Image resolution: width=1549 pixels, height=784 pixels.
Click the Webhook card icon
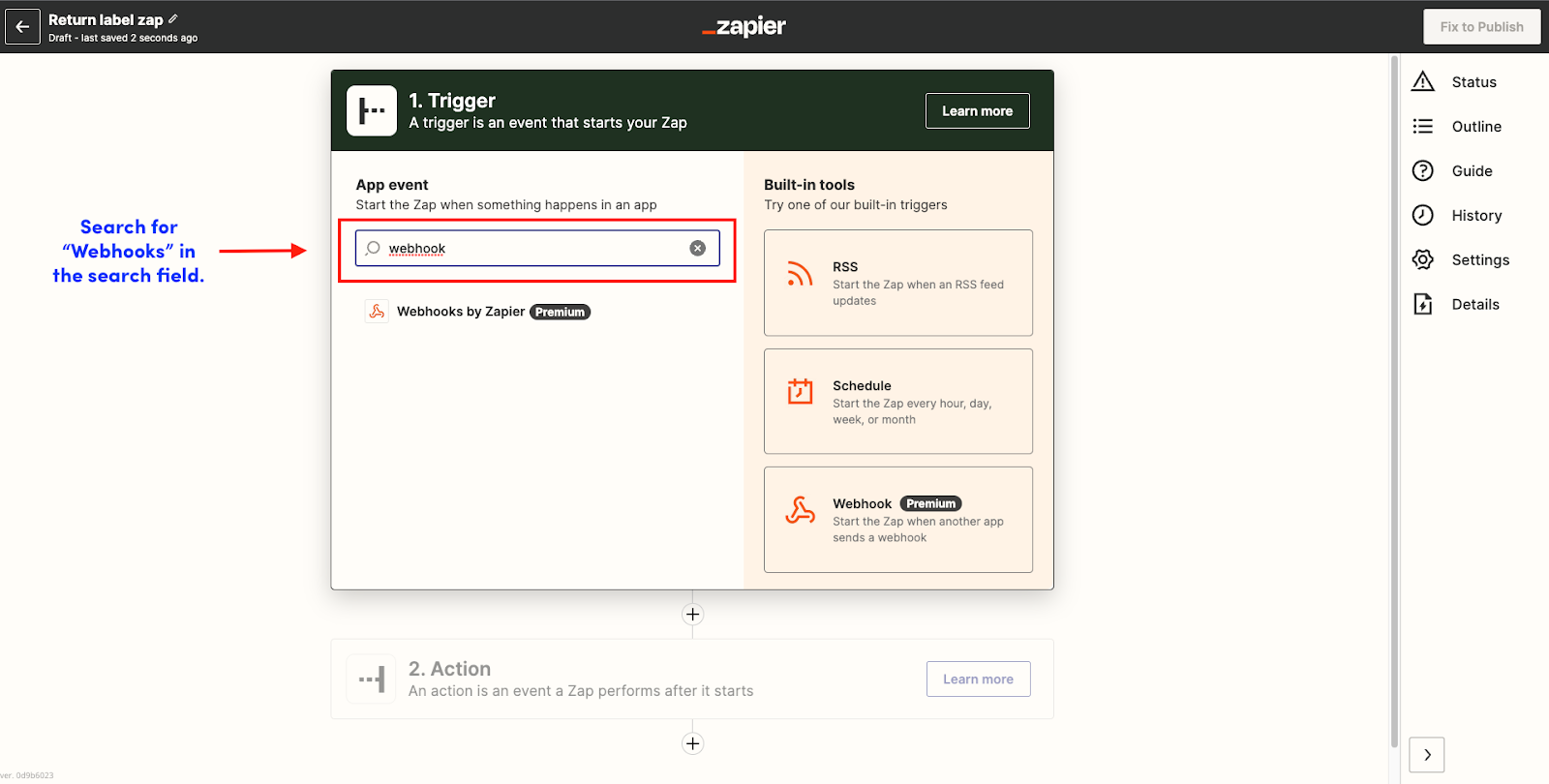(x=800, y=510)
